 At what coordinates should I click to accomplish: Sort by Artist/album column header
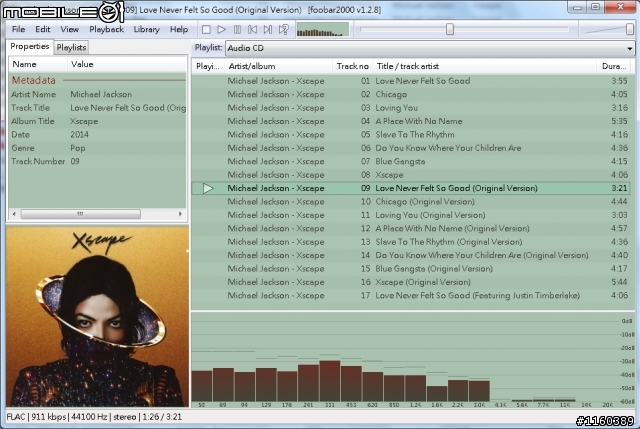point(279,66)
